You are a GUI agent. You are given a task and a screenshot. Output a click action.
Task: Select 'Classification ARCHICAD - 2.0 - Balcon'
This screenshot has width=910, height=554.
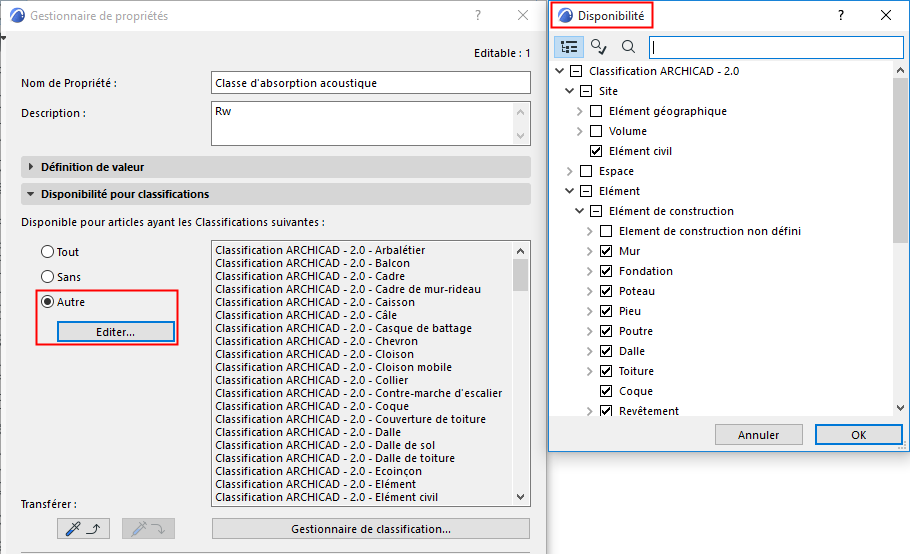(312, 263)
